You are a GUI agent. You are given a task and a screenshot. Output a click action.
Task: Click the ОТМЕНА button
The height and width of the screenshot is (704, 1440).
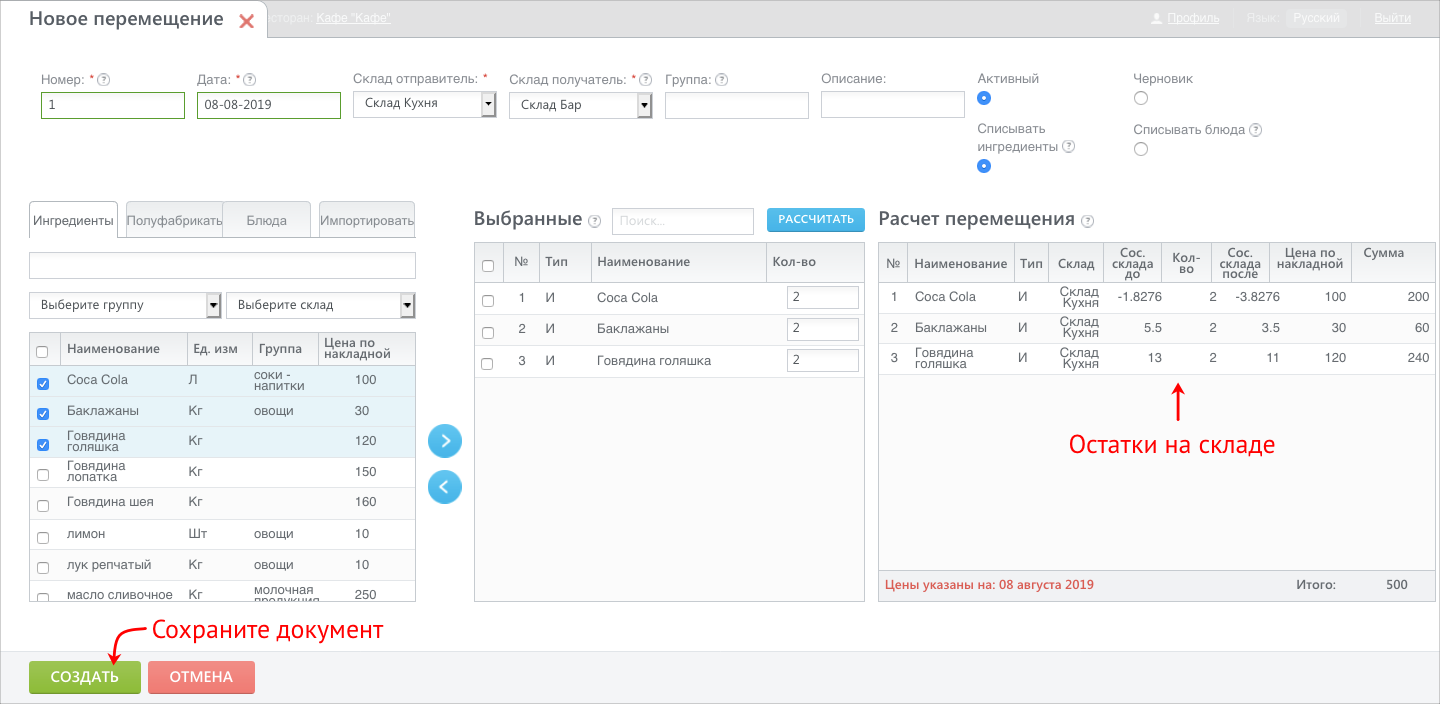coord(201,677)
